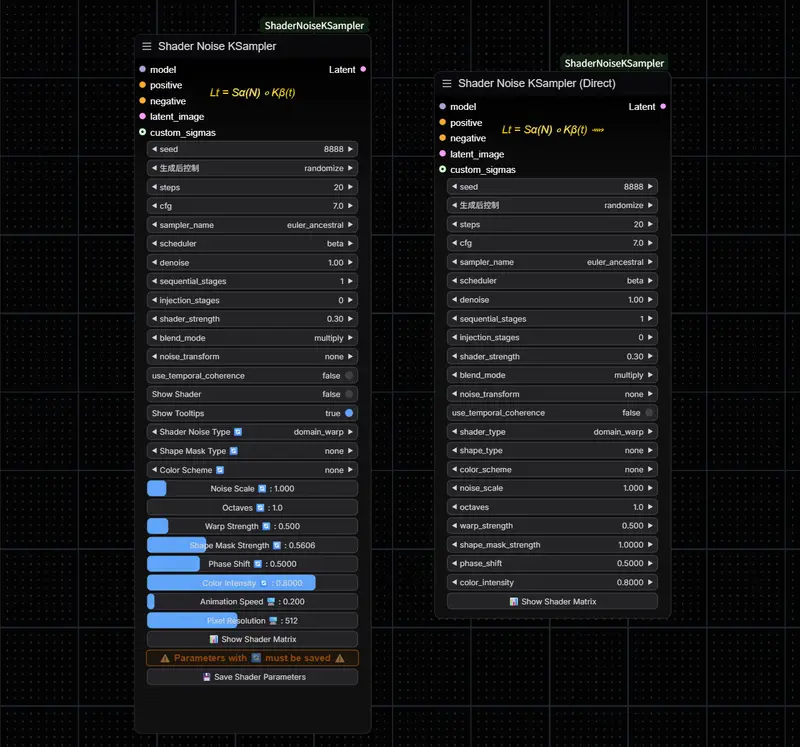800x747 pixels.
Task: Click the ShaderNoiseKSampler badge above the Direct node
Action: [614, 63]
